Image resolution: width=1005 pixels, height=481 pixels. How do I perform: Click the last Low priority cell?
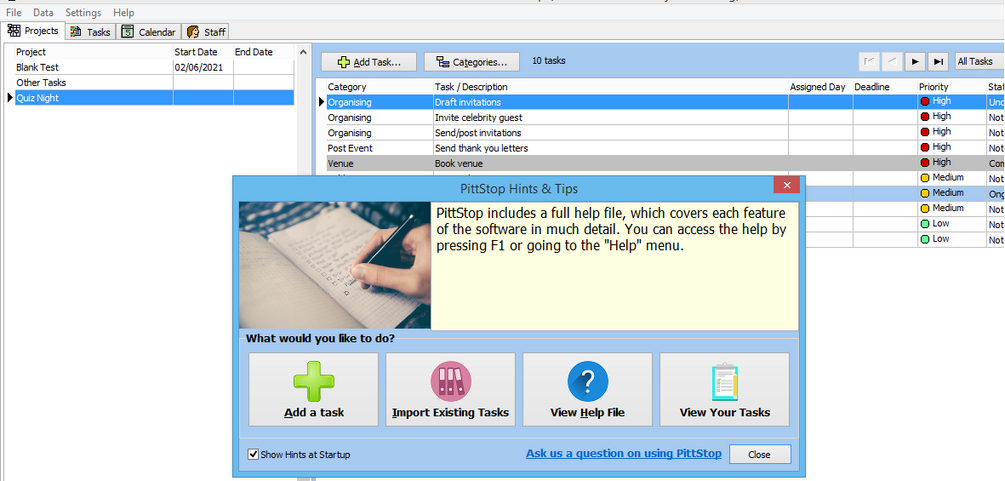[x=952, y=239]
